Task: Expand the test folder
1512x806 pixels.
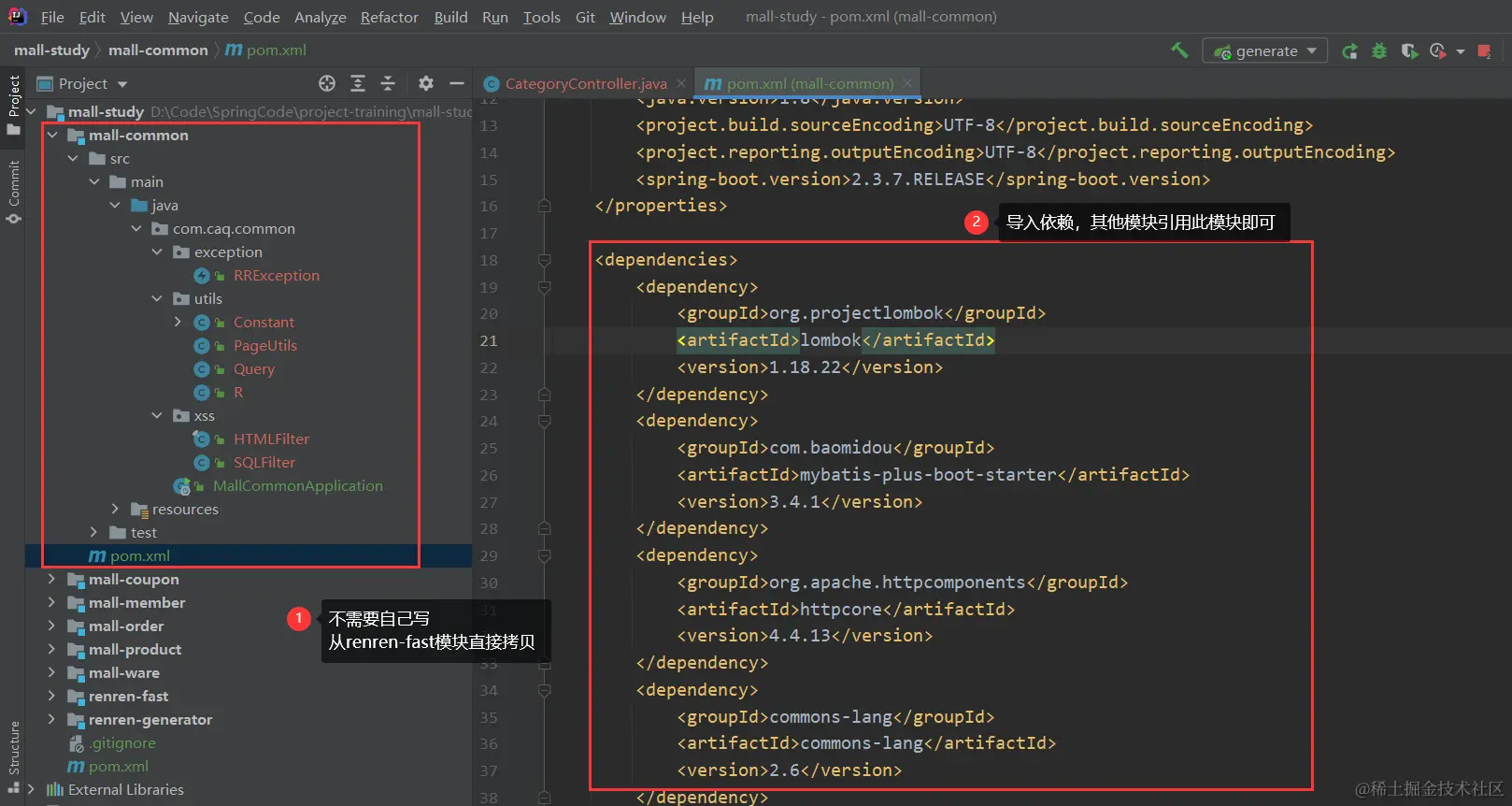Action: coord(93,532)
